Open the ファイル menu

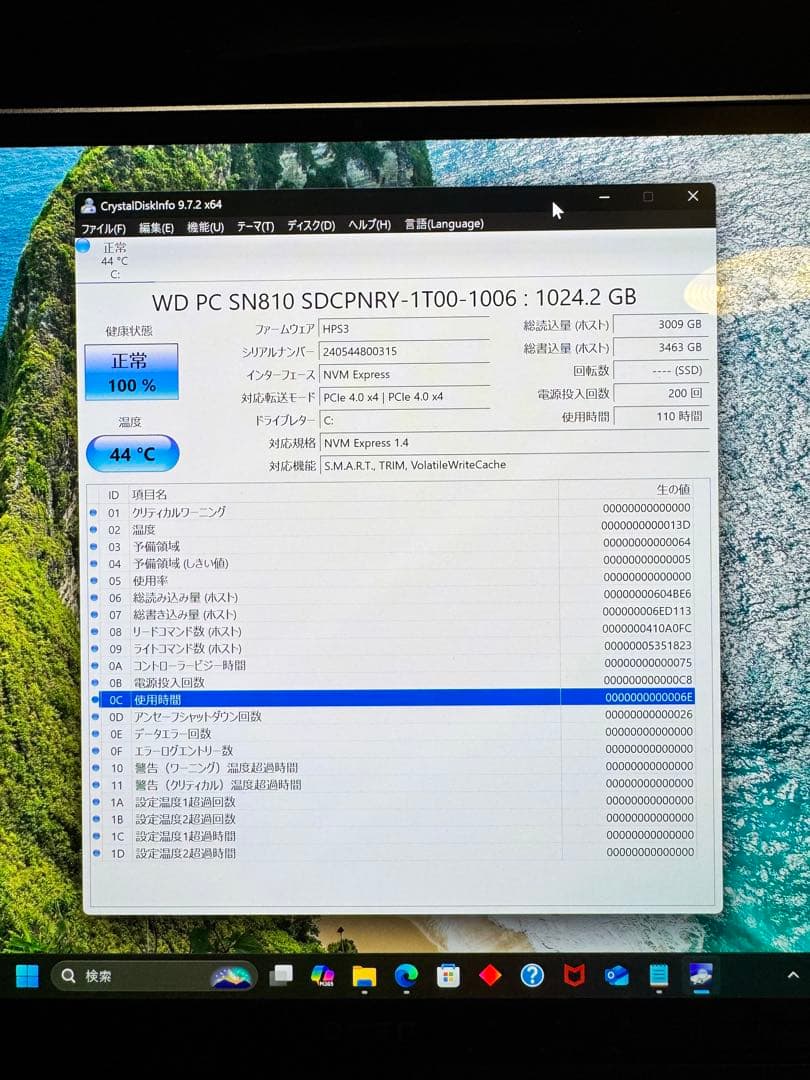click(105, 224)
